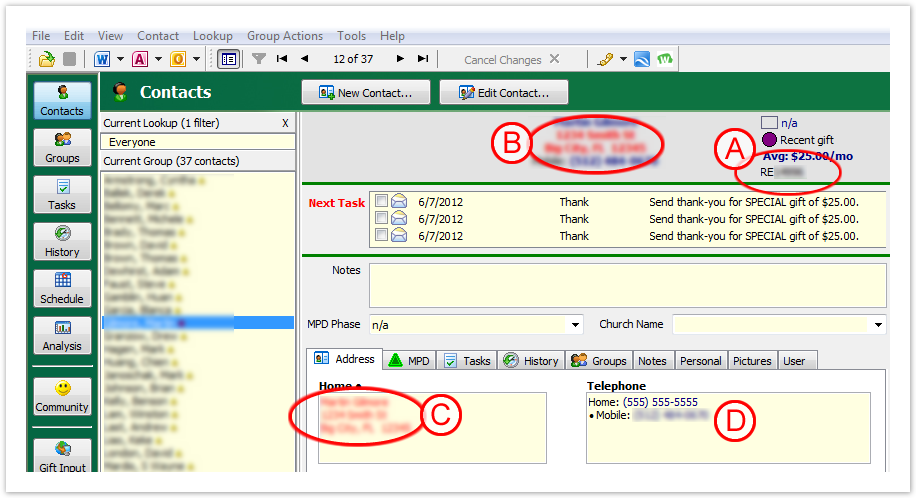The width and height of the screenshot is (916, 498).
Task: Go to the first contact record
Action: [x=282, y=59]
